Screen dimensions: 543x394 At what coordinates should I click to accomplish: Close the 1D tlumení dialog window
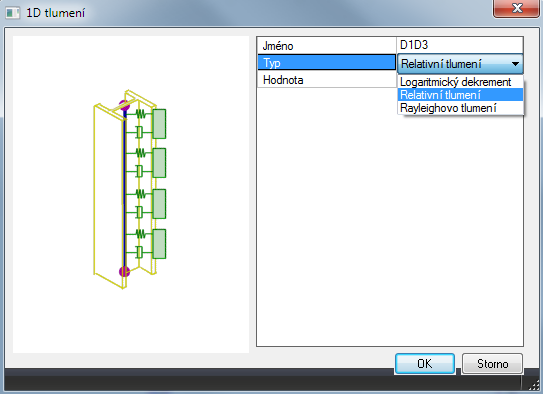(x=516, y=8)
